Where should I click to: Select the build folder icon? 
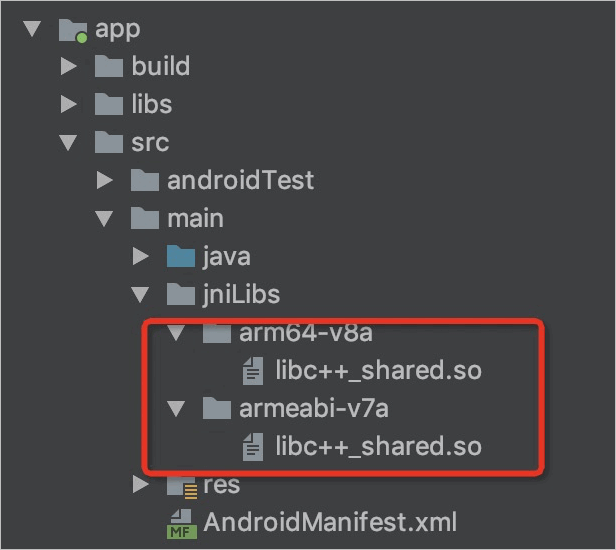coord(109,66)
